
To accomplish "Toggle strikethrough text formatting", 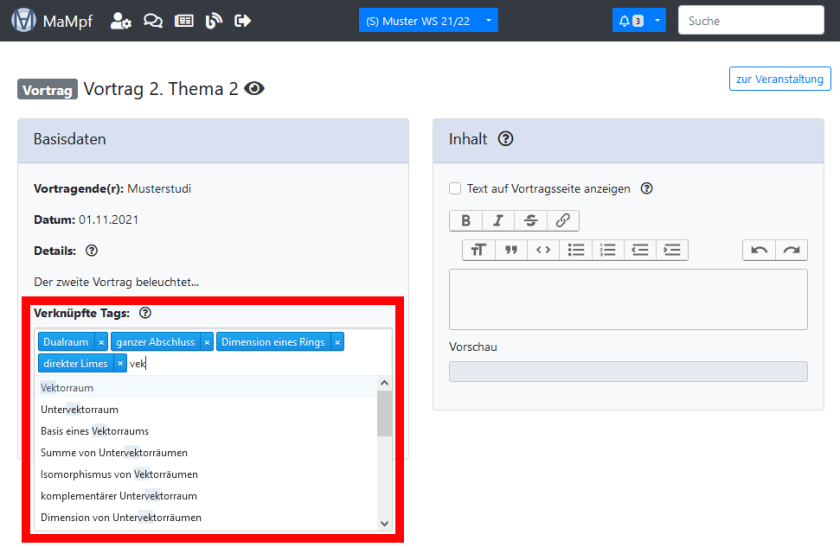I will point(530,221).
